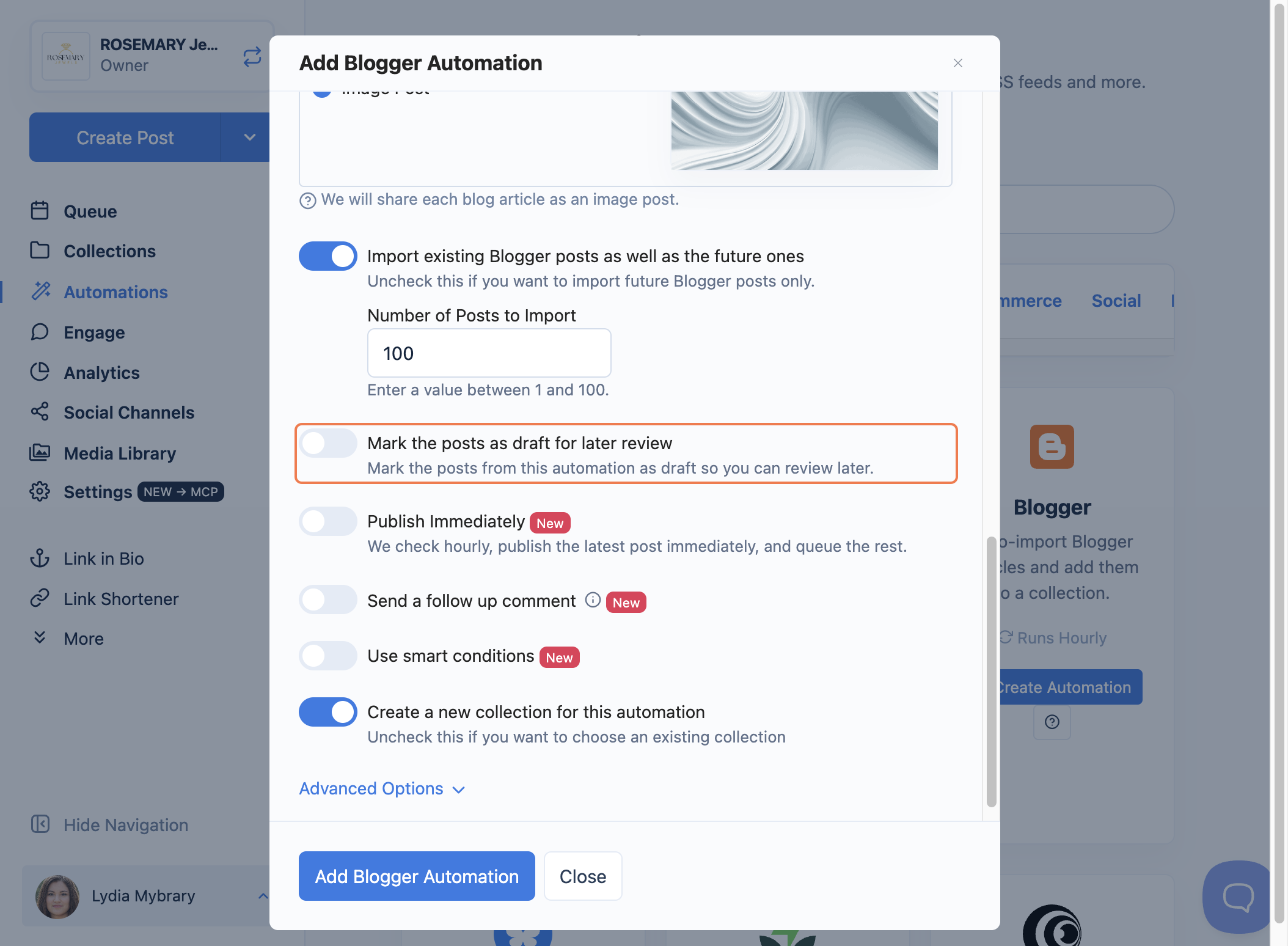Click the help icon beside image post note
Screen dimensions: 1288x946
[x=308, y=200]
